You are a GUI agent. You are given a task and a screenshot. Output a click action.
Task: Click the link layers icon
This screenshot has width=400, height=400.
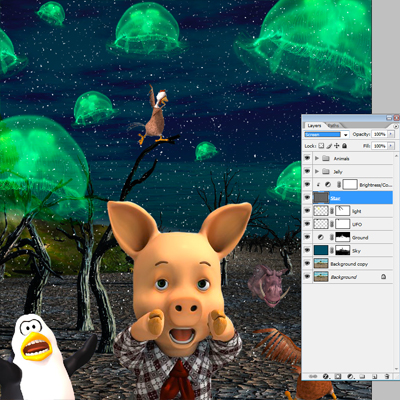312,376
